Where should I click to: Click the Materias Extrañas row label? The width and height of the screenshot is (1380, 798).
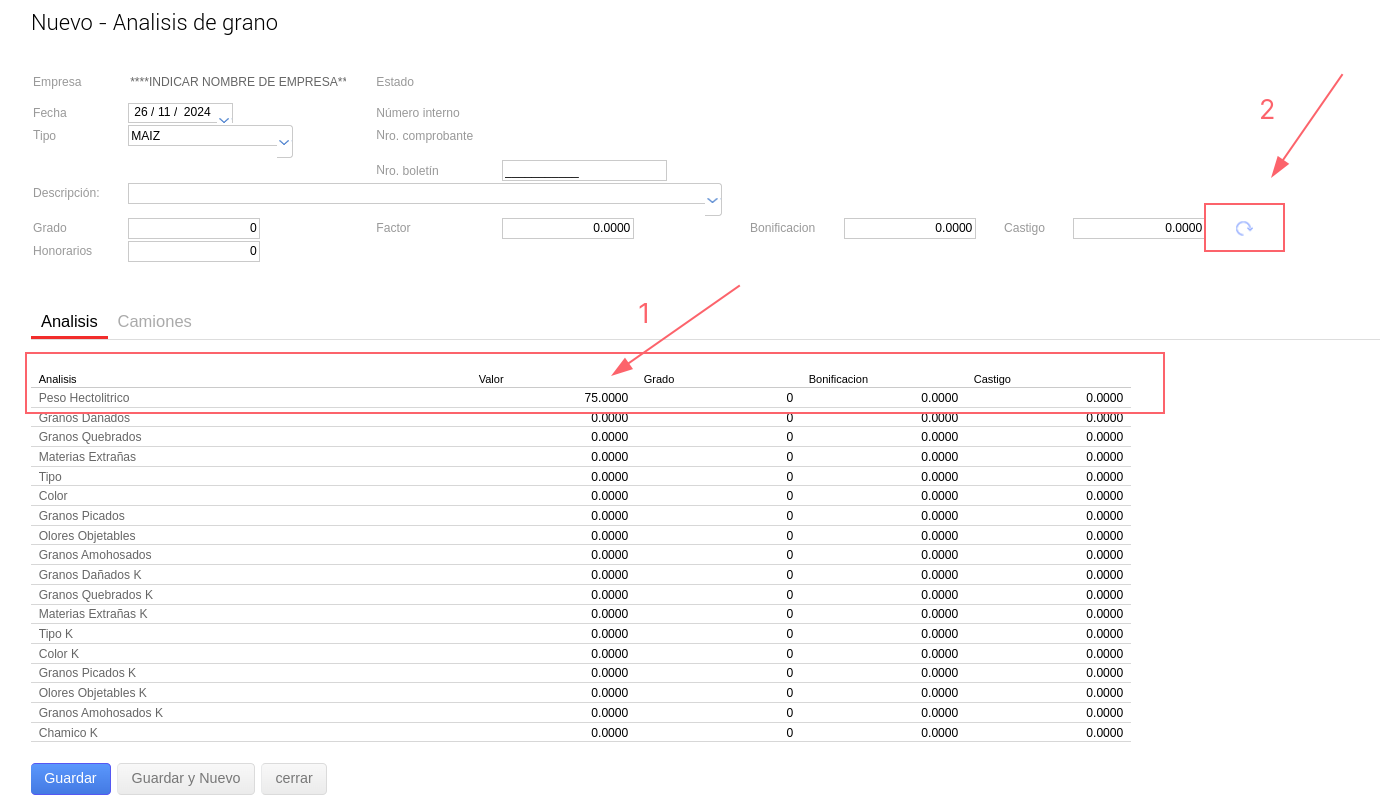coord(87,457)
